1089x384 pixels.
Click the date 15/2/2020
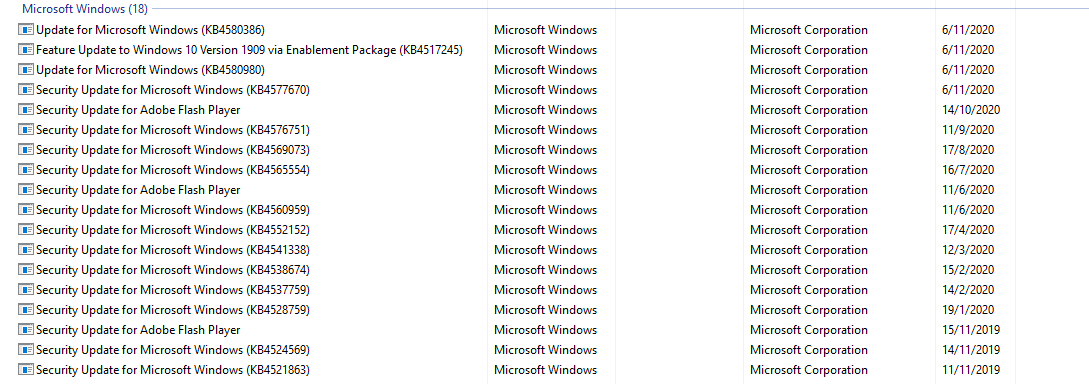pyautogui.click(x=968, y=270)
